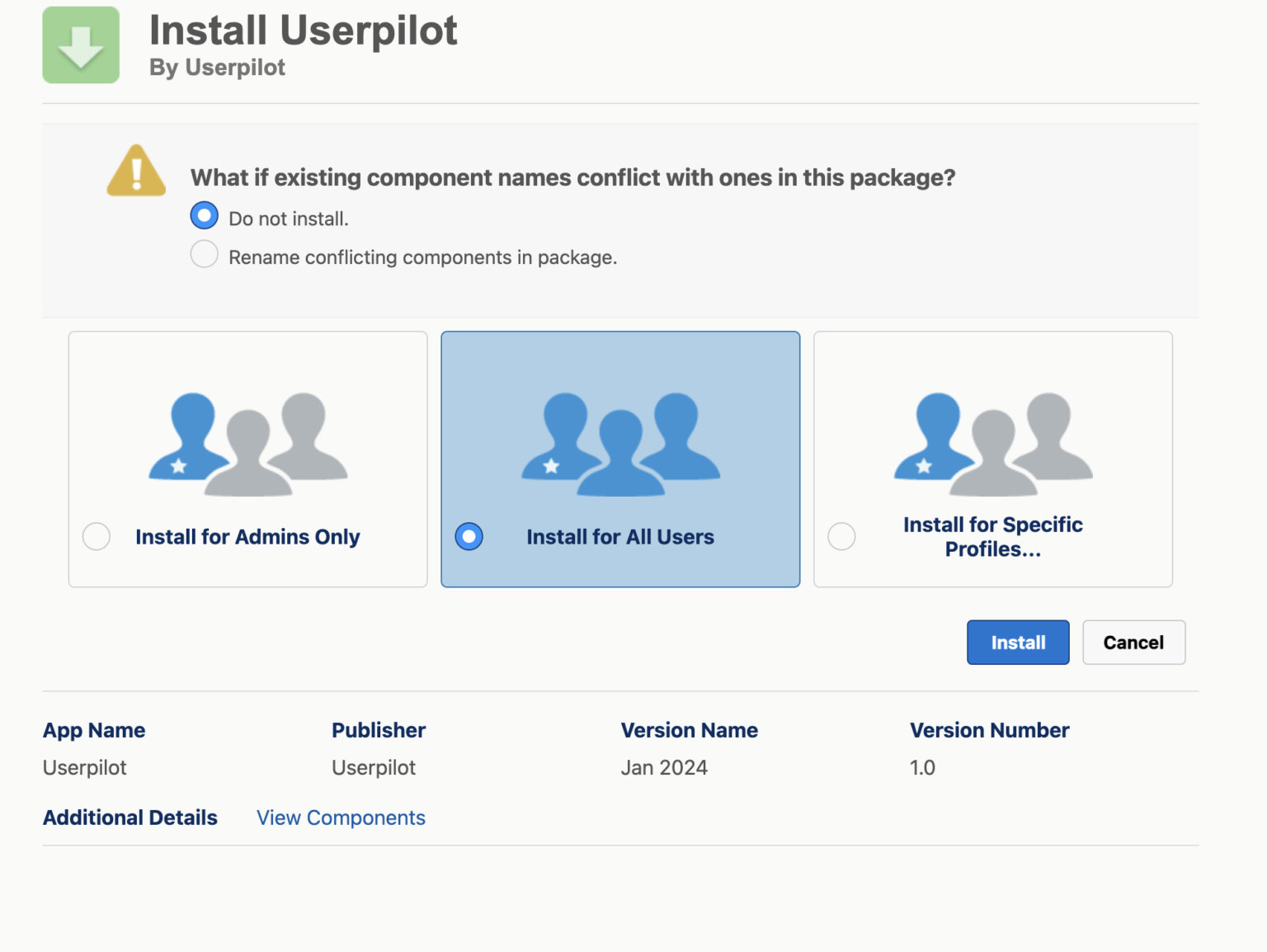Viewport: 1267px width, 952px height.
Task: Click the yellow warning triangle icon
Action: point(135,171)
